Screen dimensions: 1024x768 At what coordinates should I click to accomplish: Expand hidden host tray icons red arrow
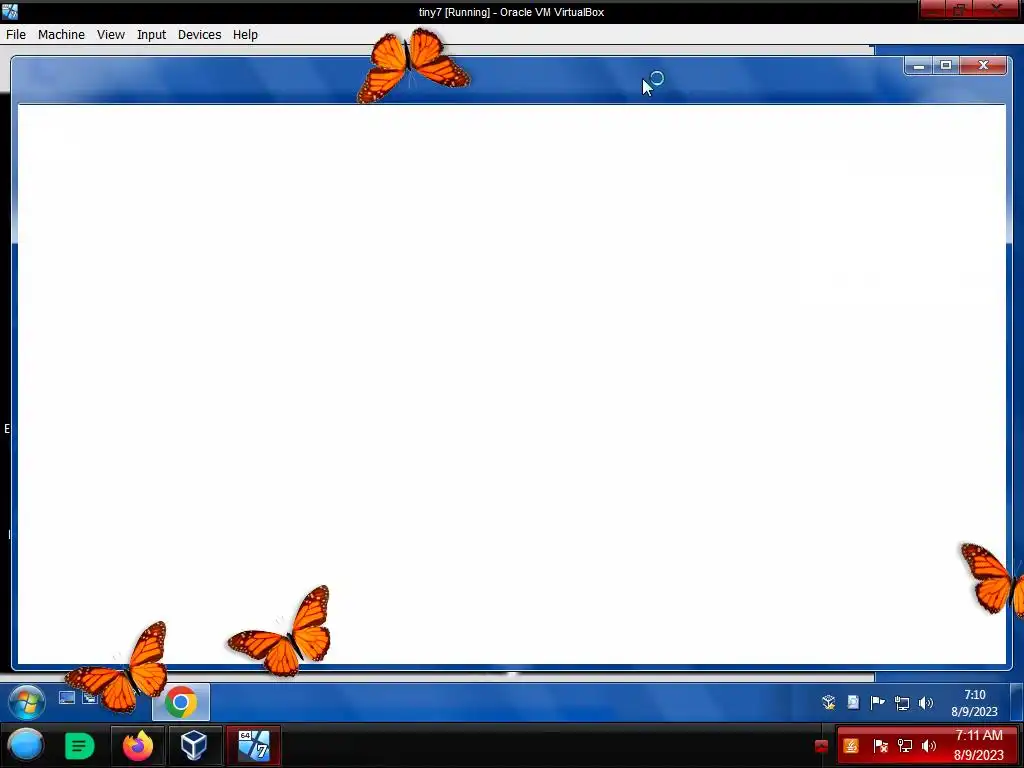click(822, 746)
